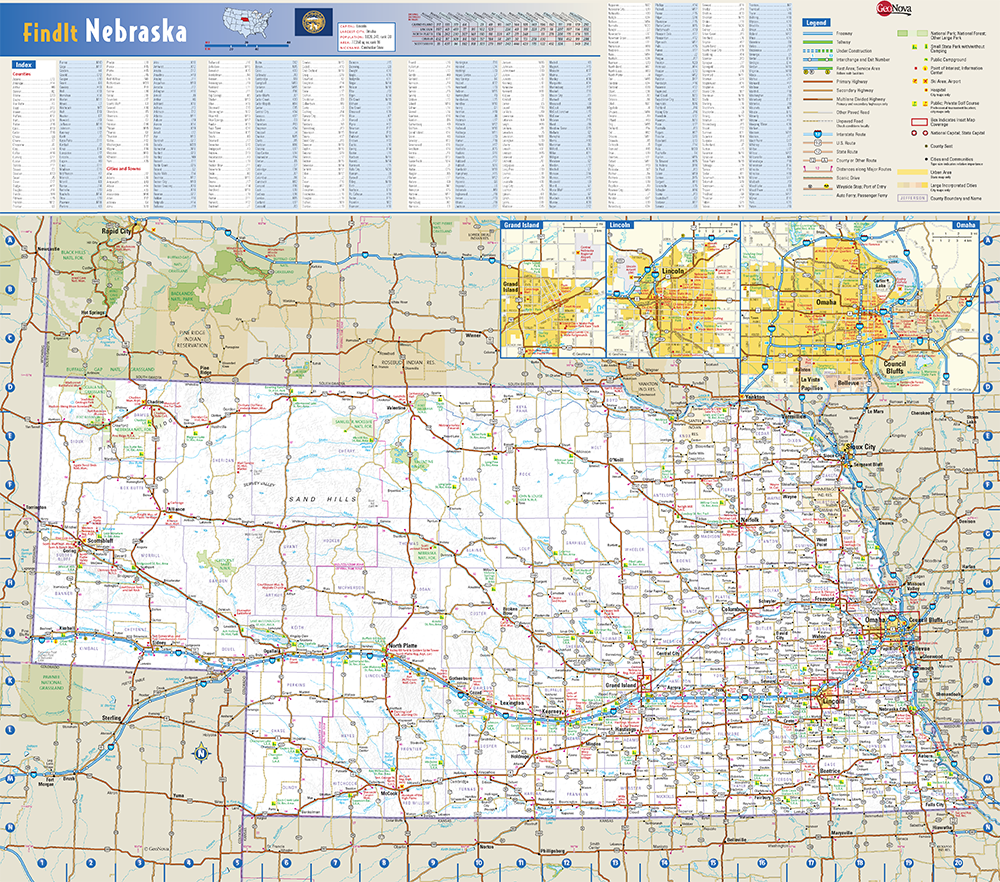This screenshot has width=1000, height=882.
Task: Click the State Route oval symbol in legend
Action: 818,152
